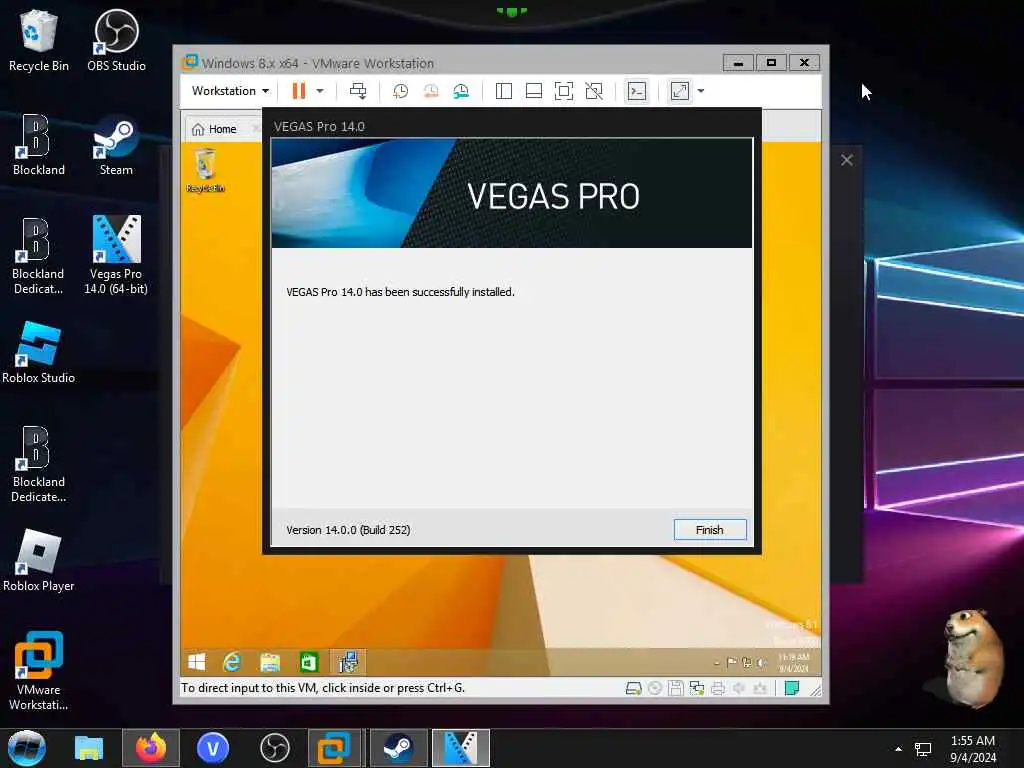Select Recycle Bin inside the VM desktop

(x=205, y=170)
